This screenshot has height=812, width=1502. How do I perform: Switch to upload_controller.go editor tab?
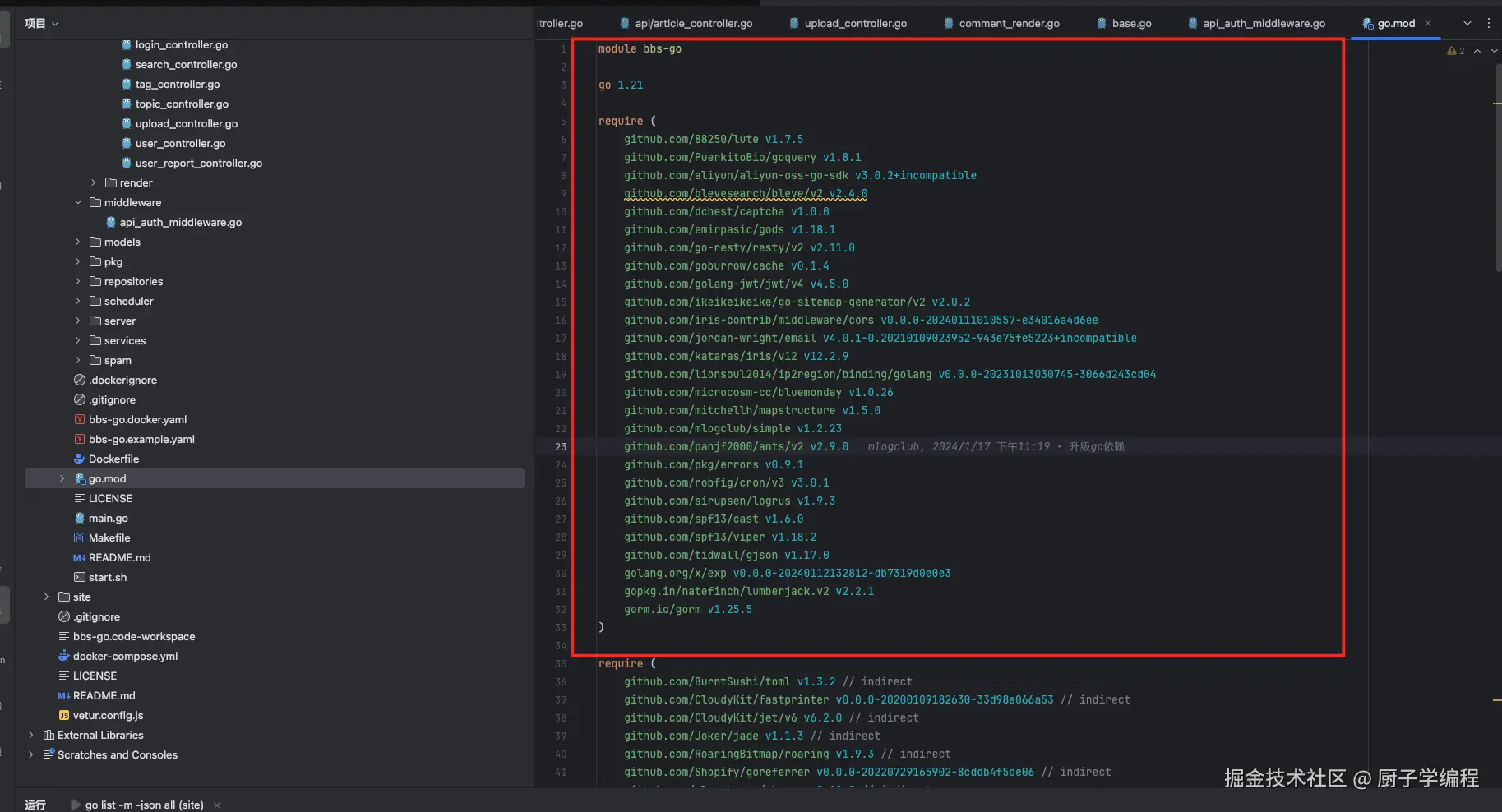tap(848, 24)
